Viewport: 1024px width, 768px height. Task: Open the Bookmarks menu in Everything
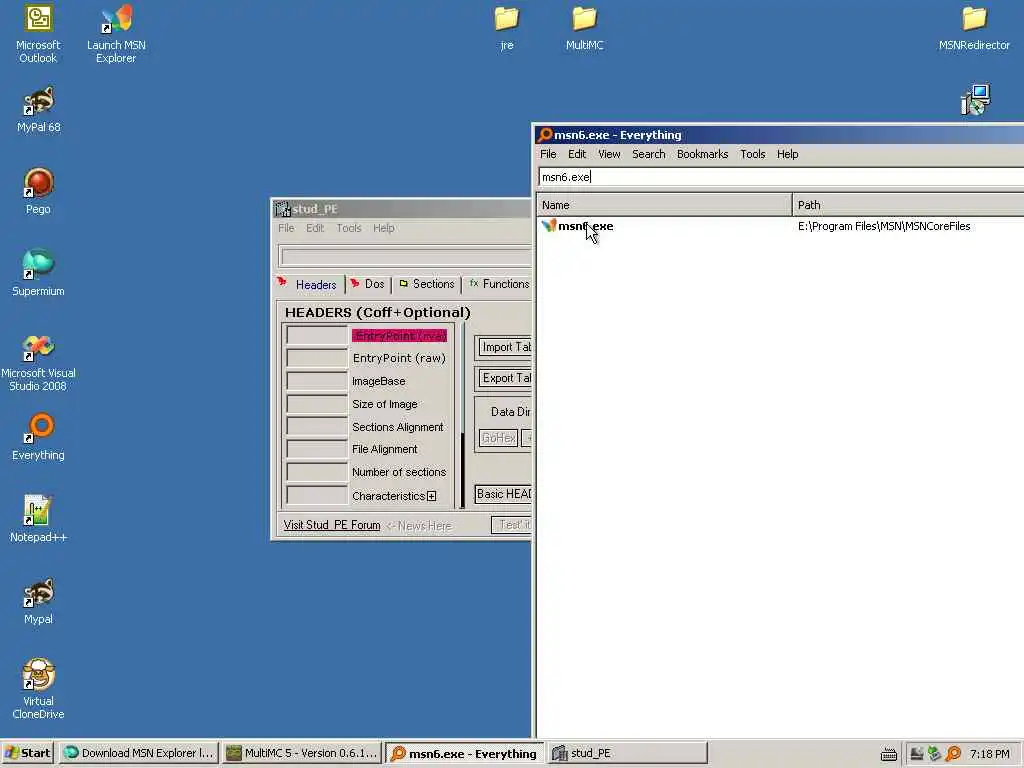[x=702, y=154]
